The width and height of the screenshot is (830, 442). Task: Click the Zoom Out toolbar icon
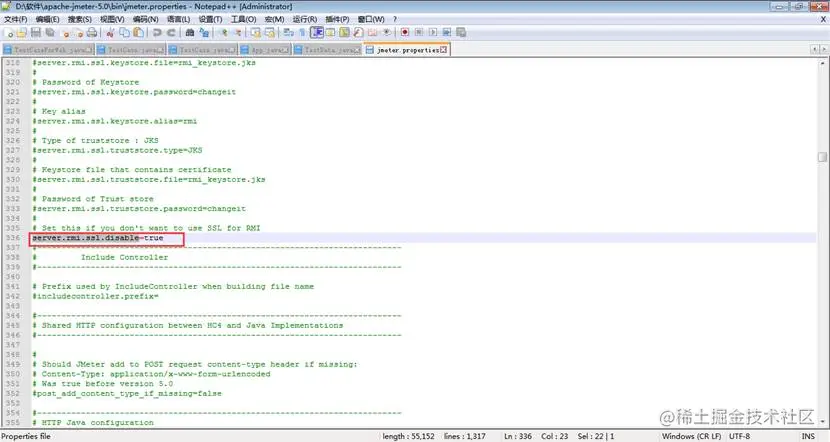coord(238,33)
